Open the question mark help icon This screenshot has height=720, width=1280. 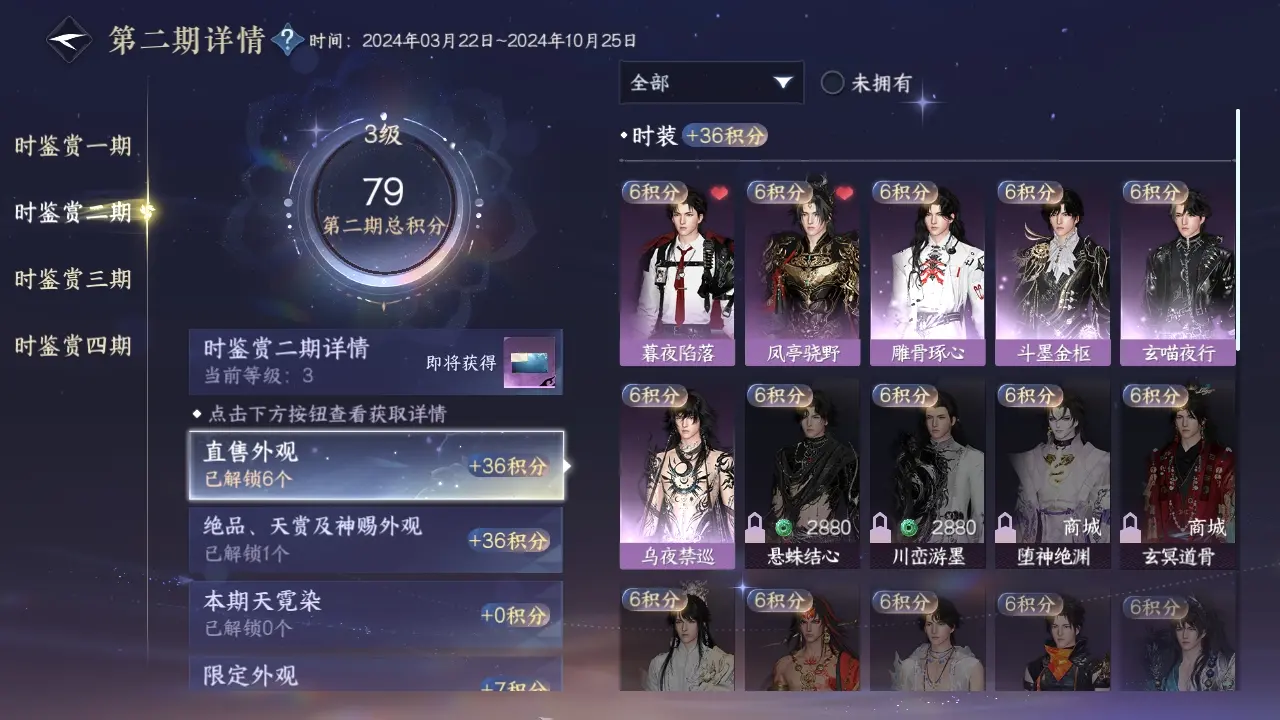(x=287, y=40)
